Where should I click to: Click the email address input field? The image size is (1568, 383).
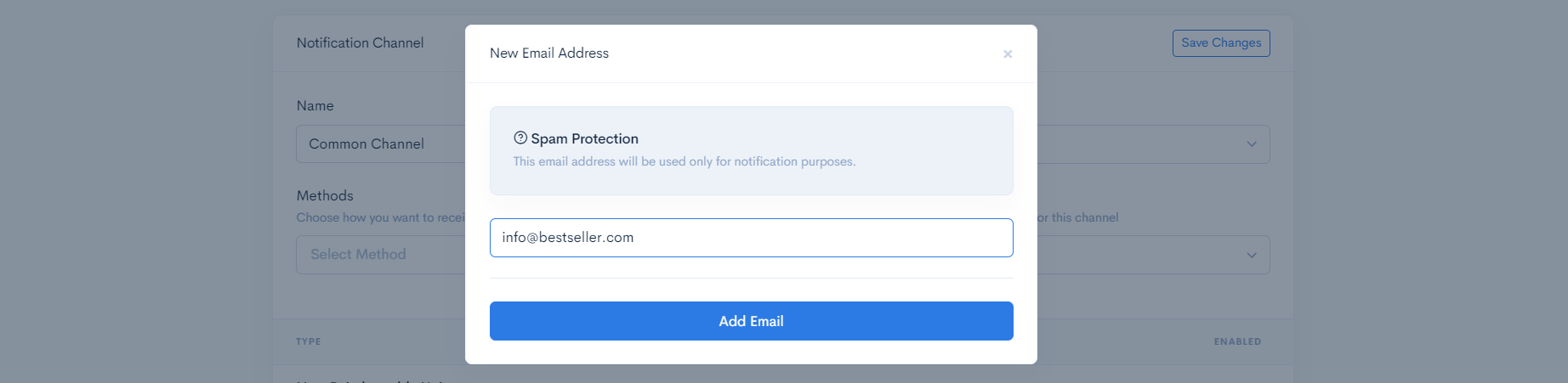pyautogui.click(x=751, y=238)
